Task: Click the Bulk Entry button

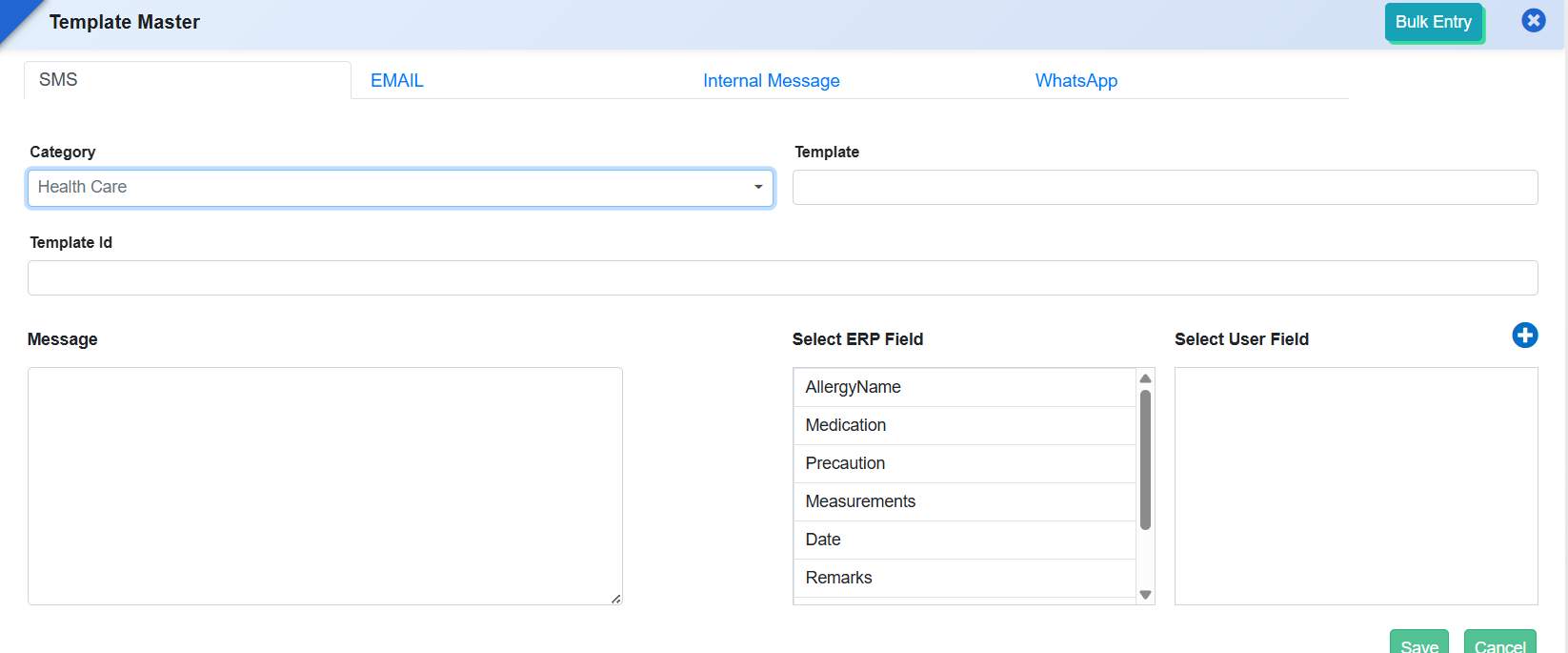Action: tap(1433, 22)
